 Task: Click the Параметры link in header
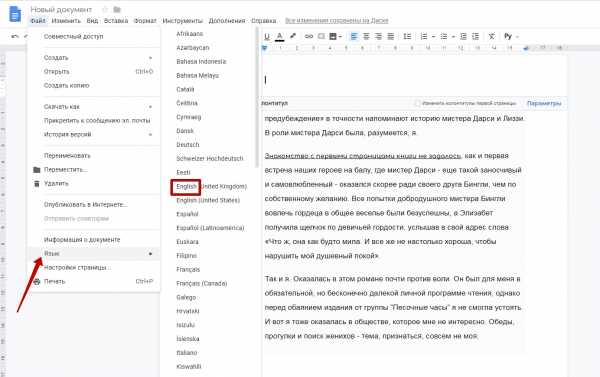(544, 103)
